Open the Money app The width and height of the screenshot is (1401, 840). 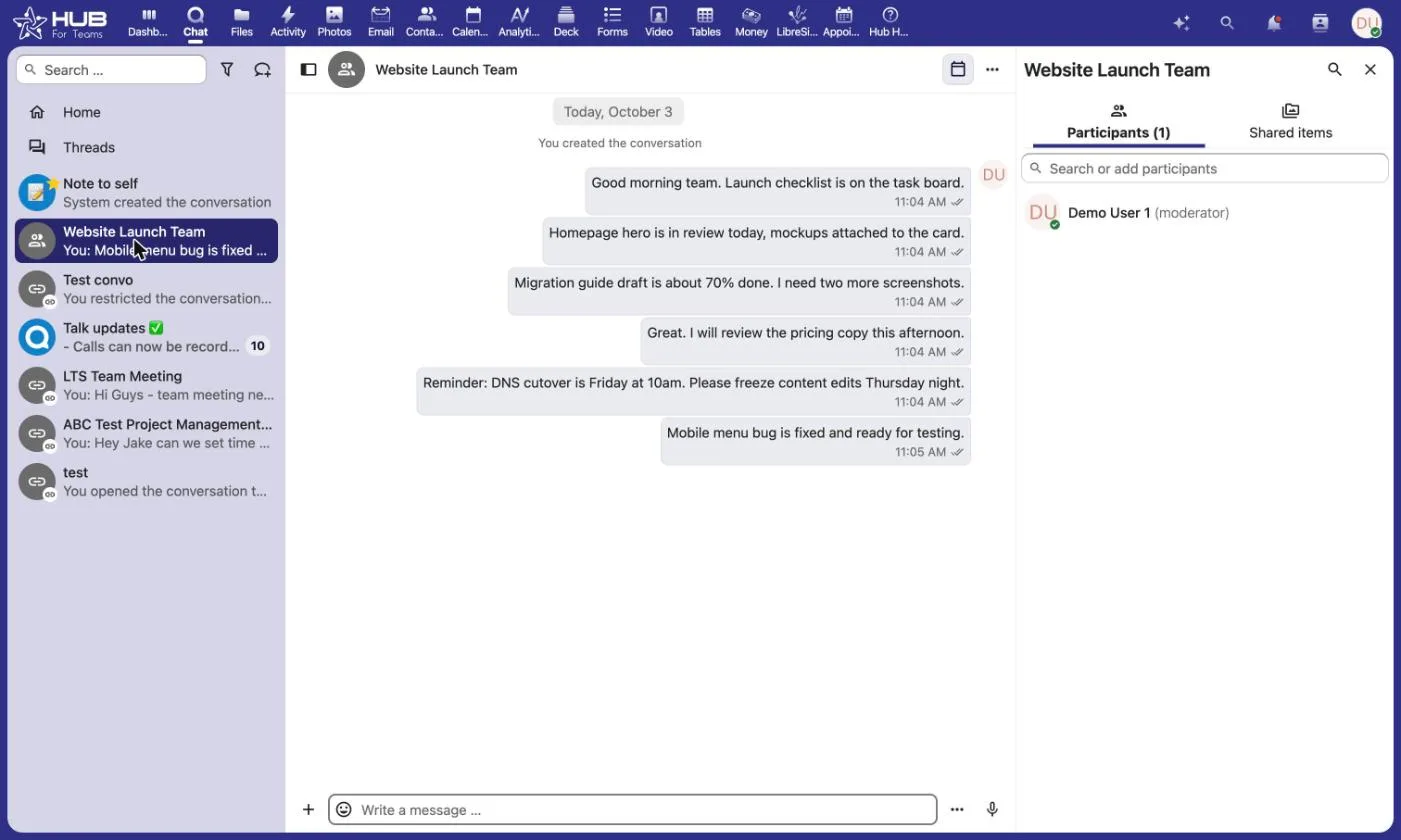751,22
